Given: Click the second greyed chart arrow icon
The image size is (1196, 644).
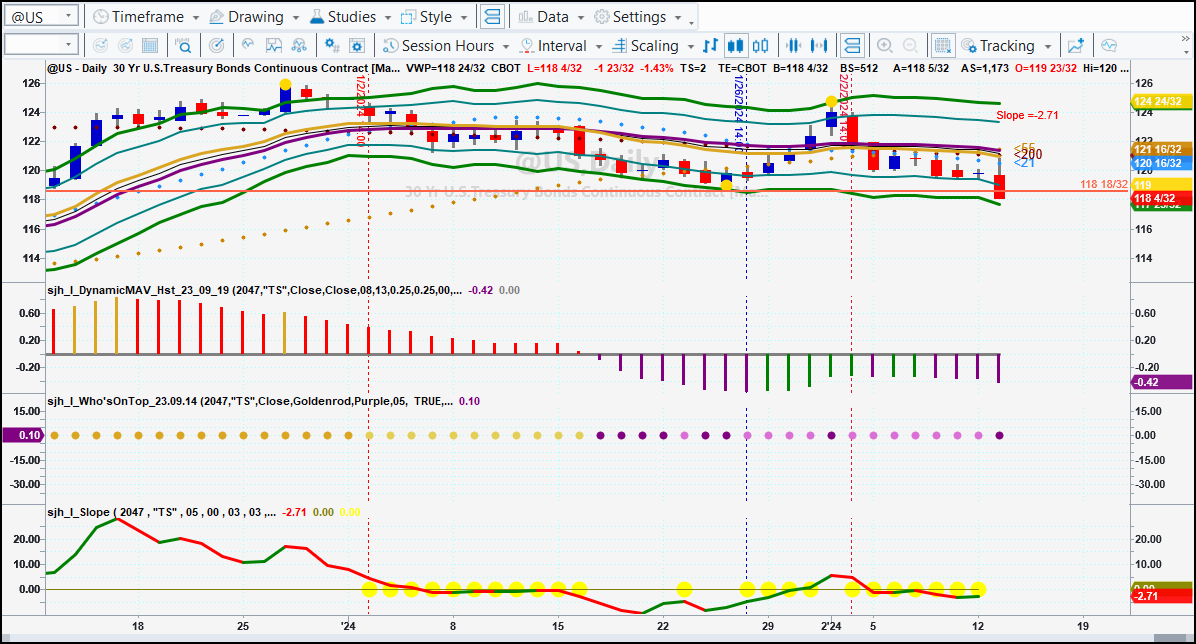Looking at the screenshot, I should pos(125,46).
